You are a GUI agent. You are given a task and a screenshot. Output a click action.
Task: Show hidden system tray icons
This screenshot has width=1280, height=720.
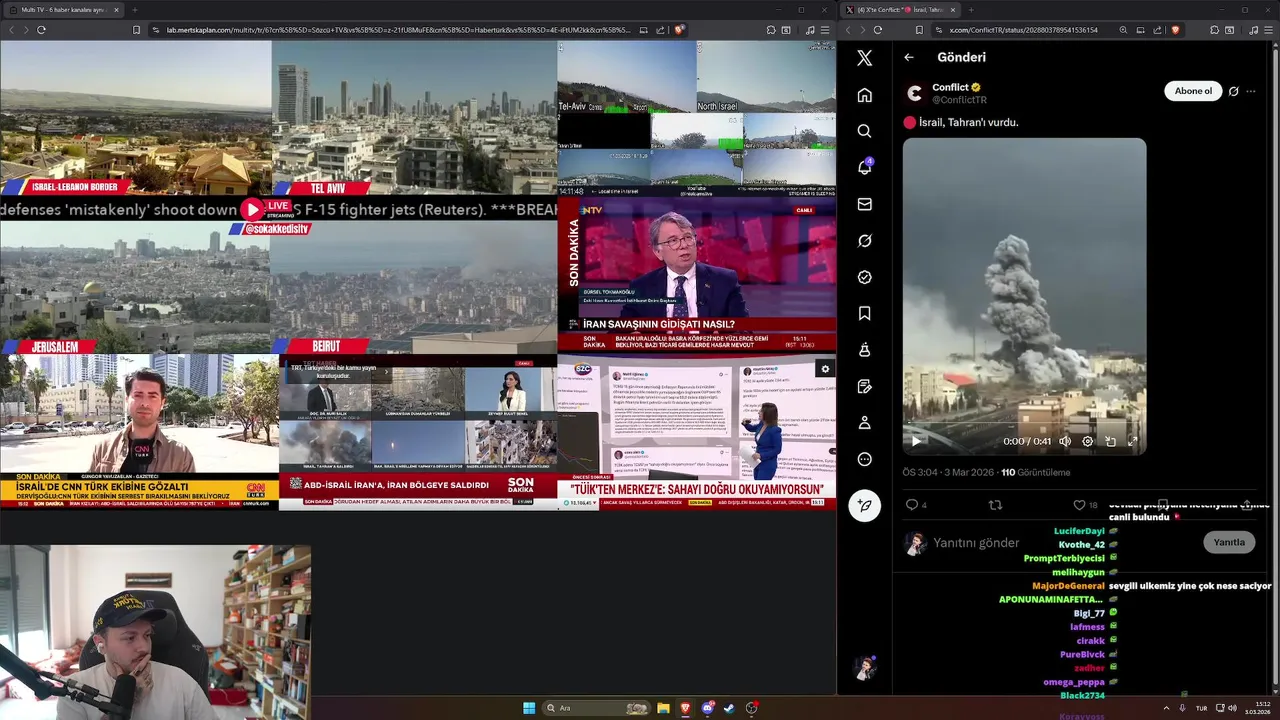pos(1166,708)
